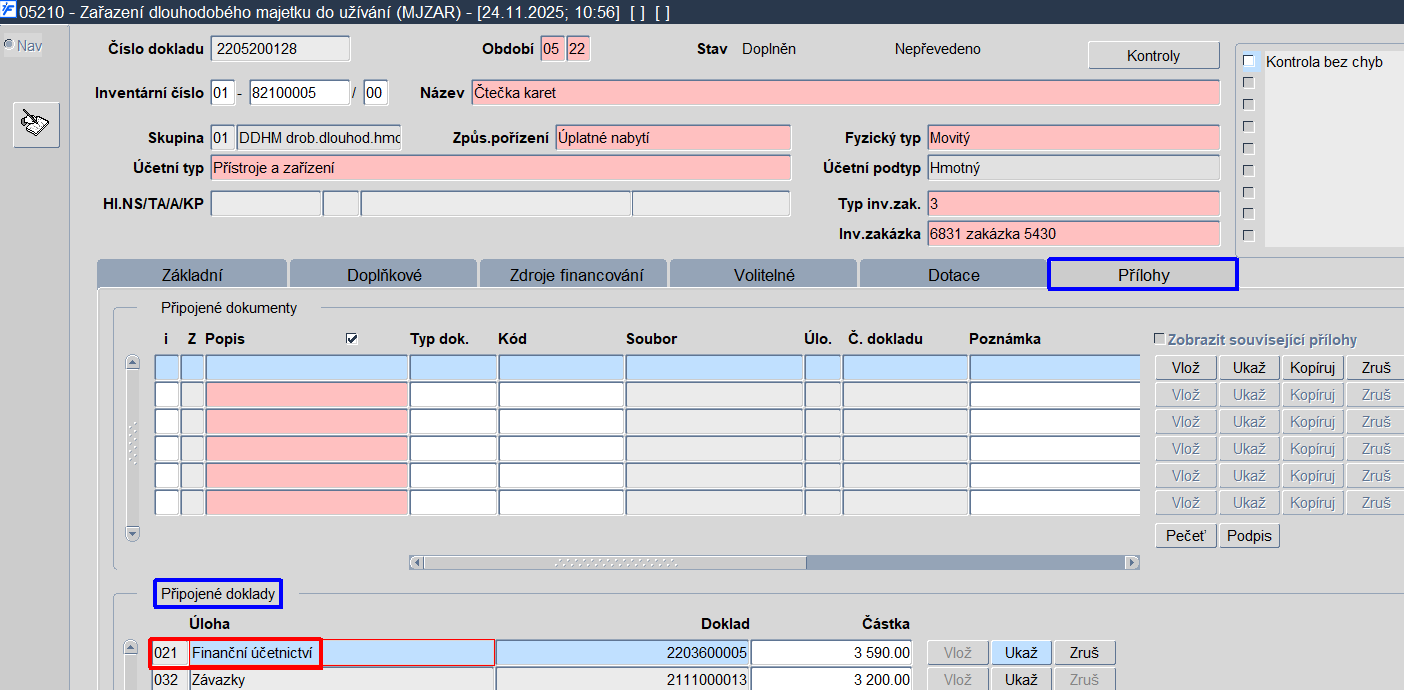Click Období field showing 22
1404x690 pixels.
click(578, 49)
